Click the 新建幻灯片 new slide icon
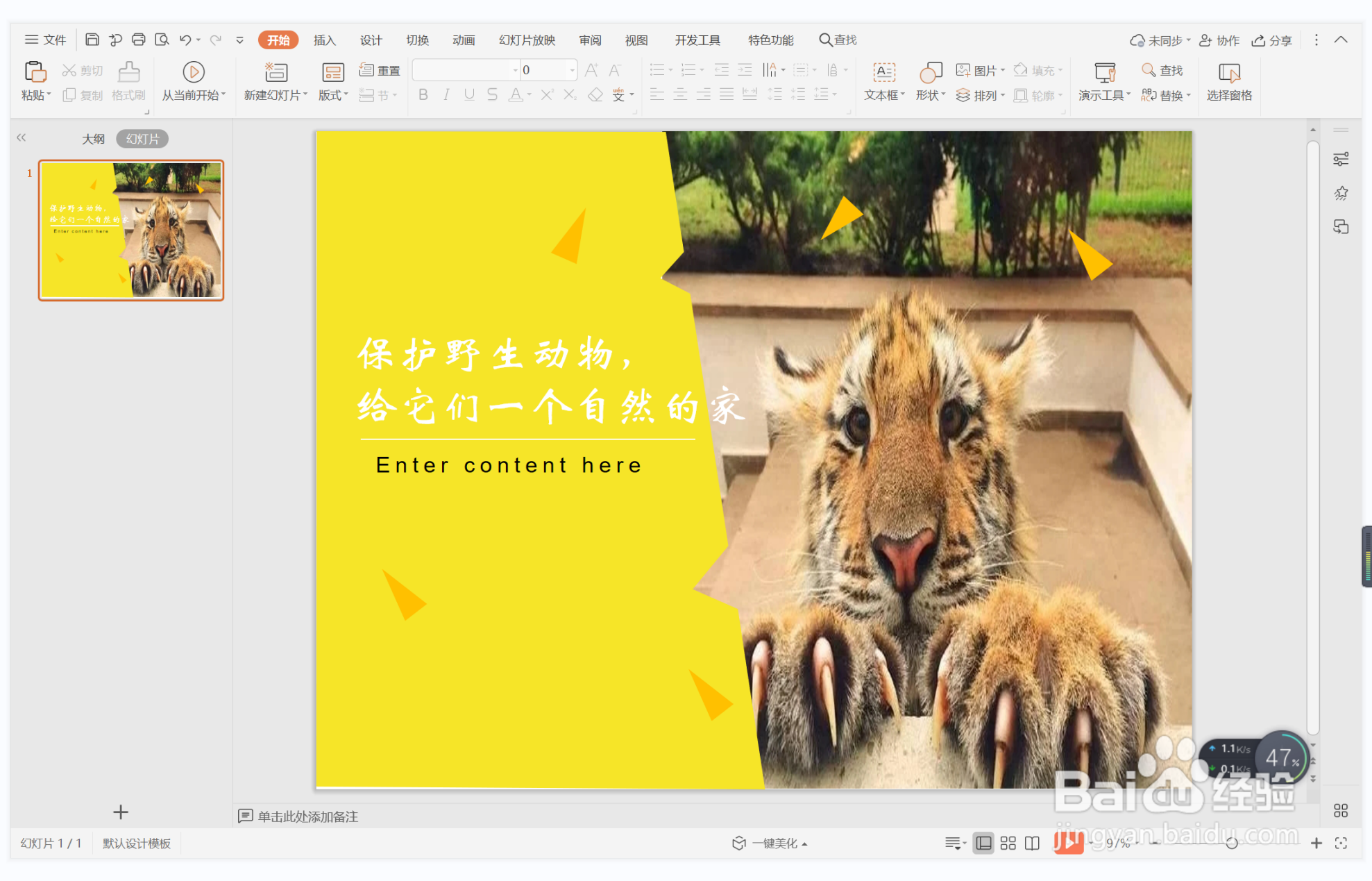Image resolution: width=1372 pixels, height=881 pixels. click(x=276, y=72)
